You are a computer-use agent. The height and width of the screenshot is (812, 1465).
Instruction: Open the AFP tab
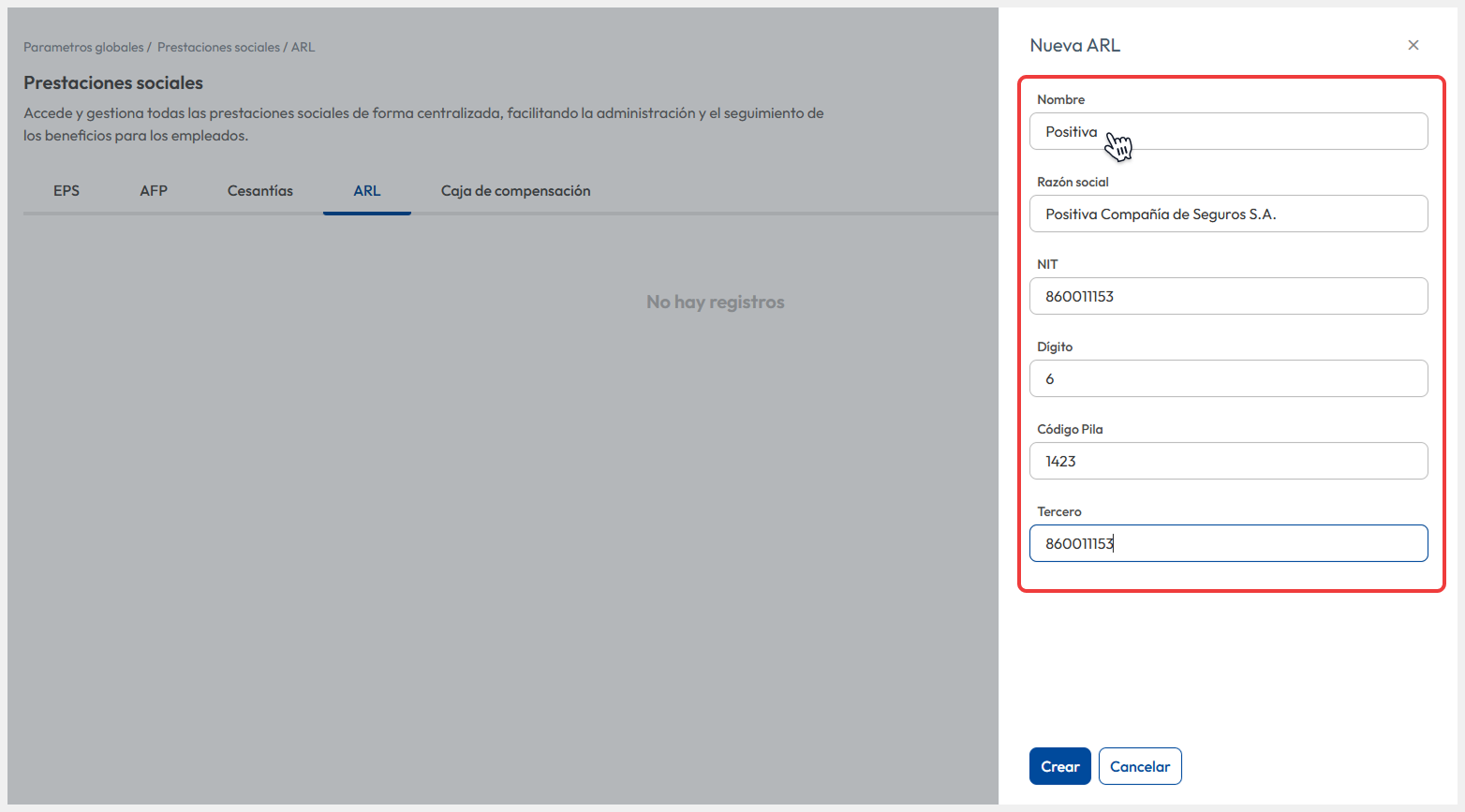click(x=154, y=191)
